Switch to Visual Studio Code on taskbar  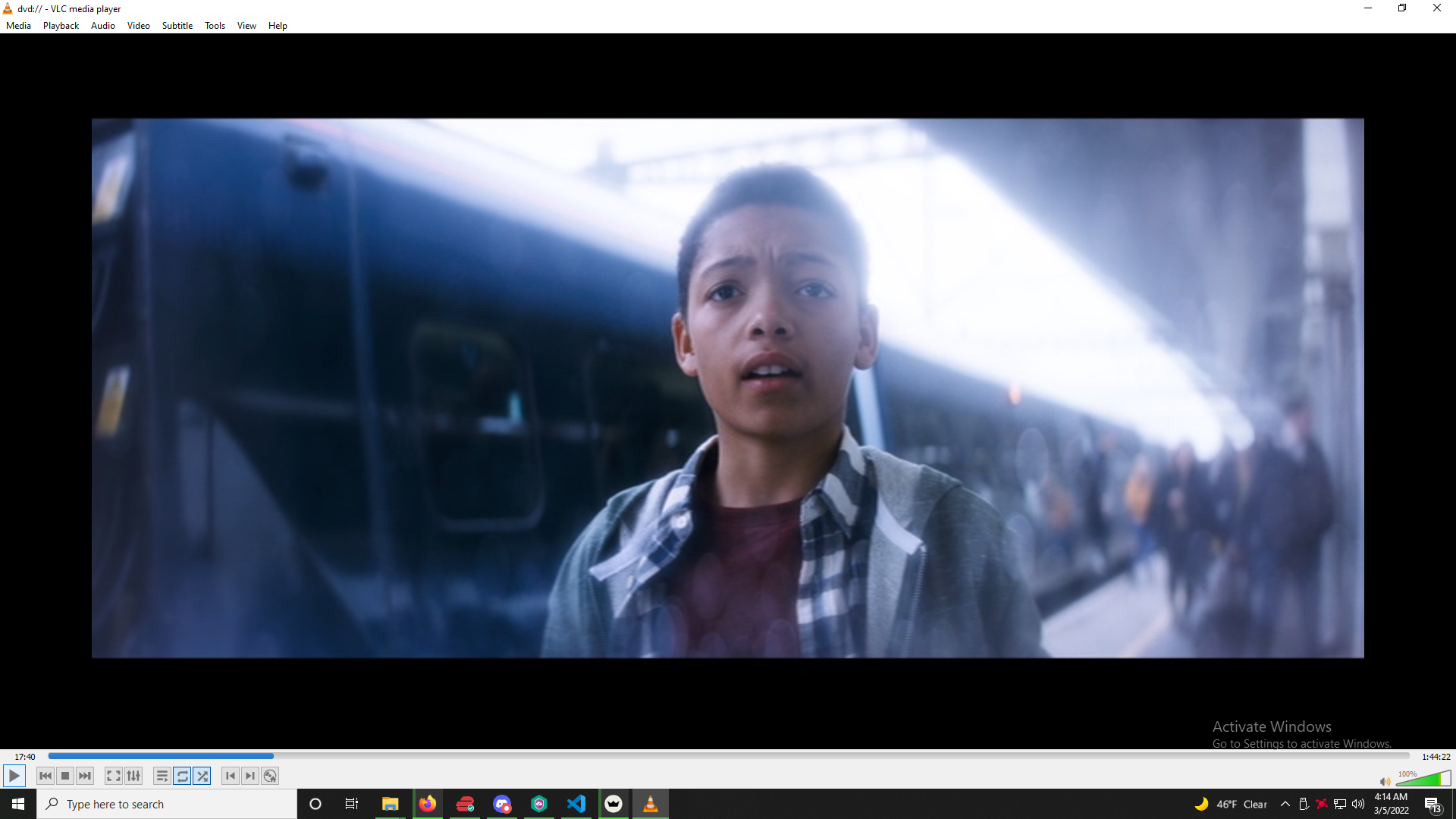click(576, 804)
